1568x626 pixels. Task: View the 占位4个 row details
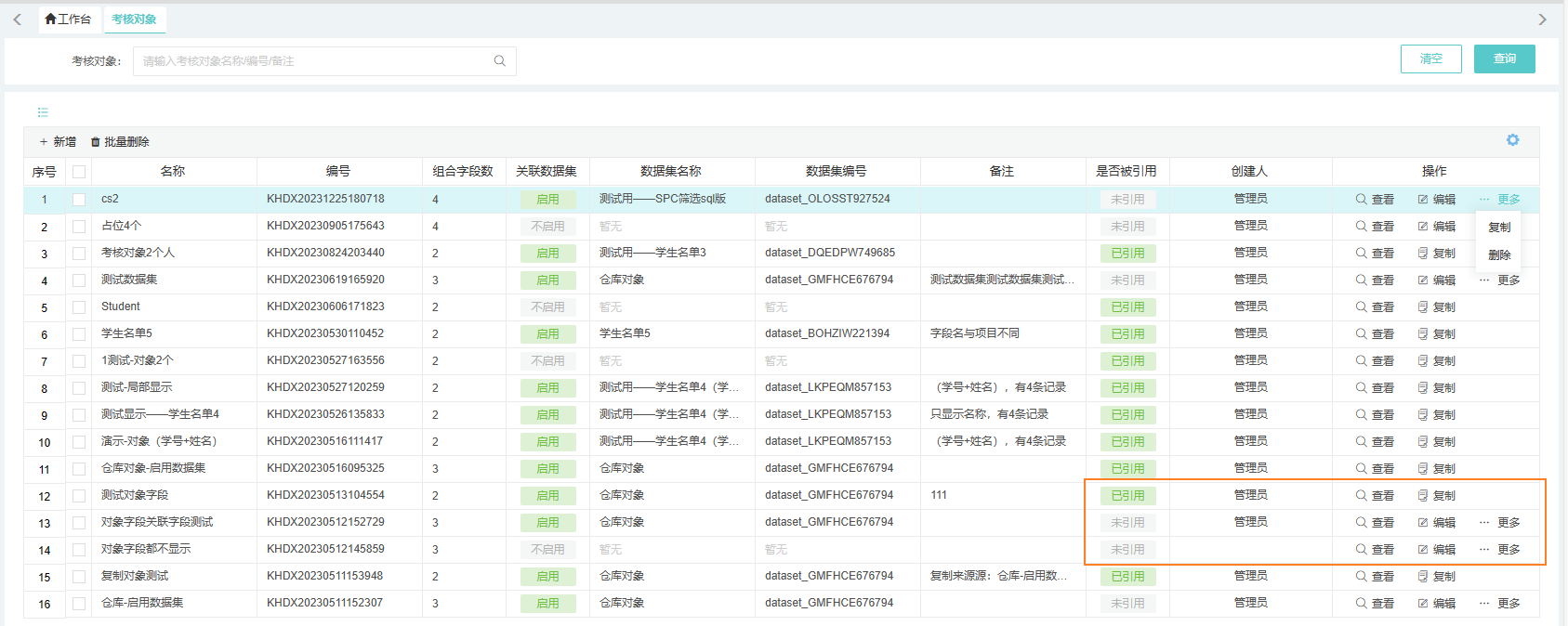(1375, 227)
